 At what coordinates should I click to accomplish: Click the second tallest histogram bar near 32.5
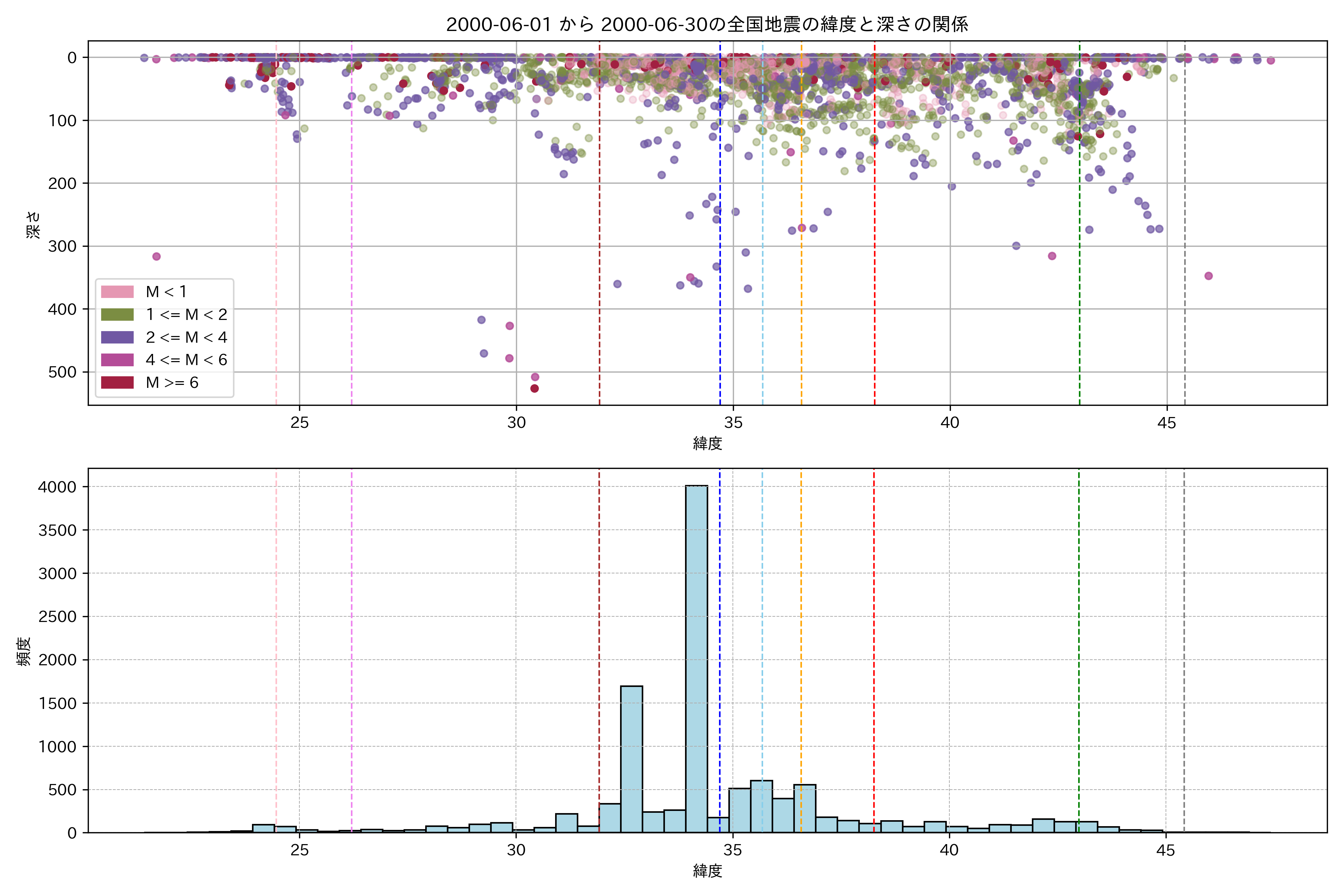[x=631, y=760]
